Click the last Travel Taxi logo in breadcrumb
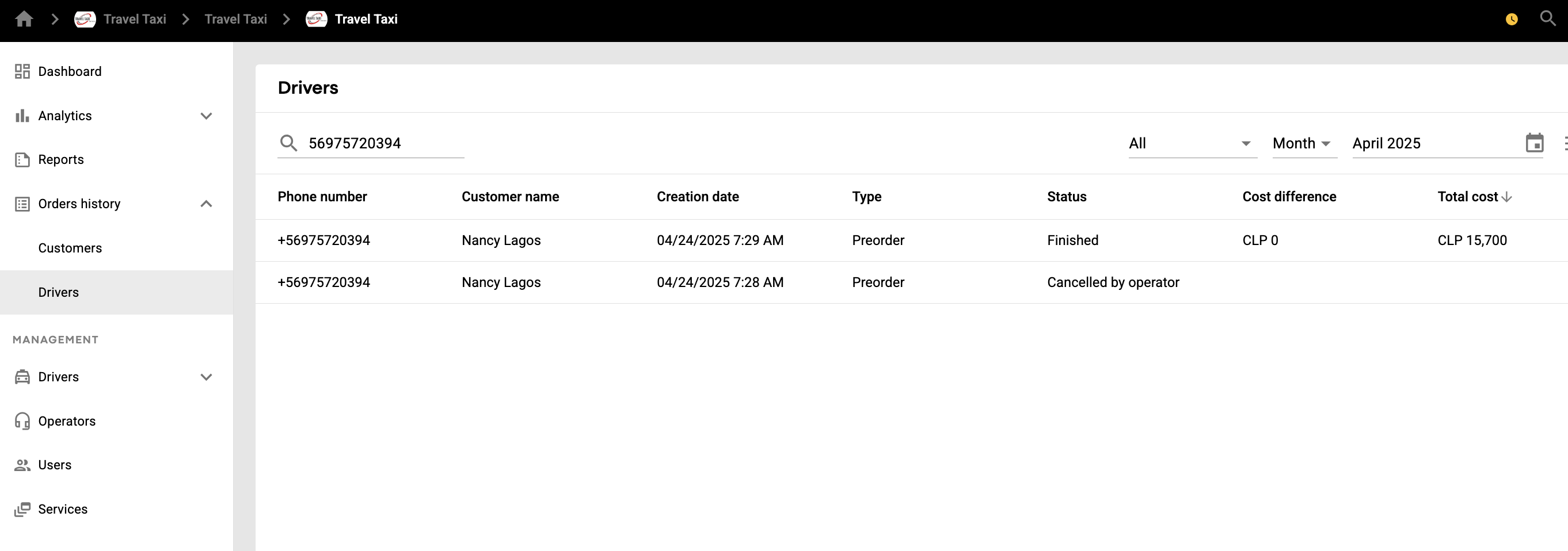Viewport: 1568px width, 551px height. [317, 20]
